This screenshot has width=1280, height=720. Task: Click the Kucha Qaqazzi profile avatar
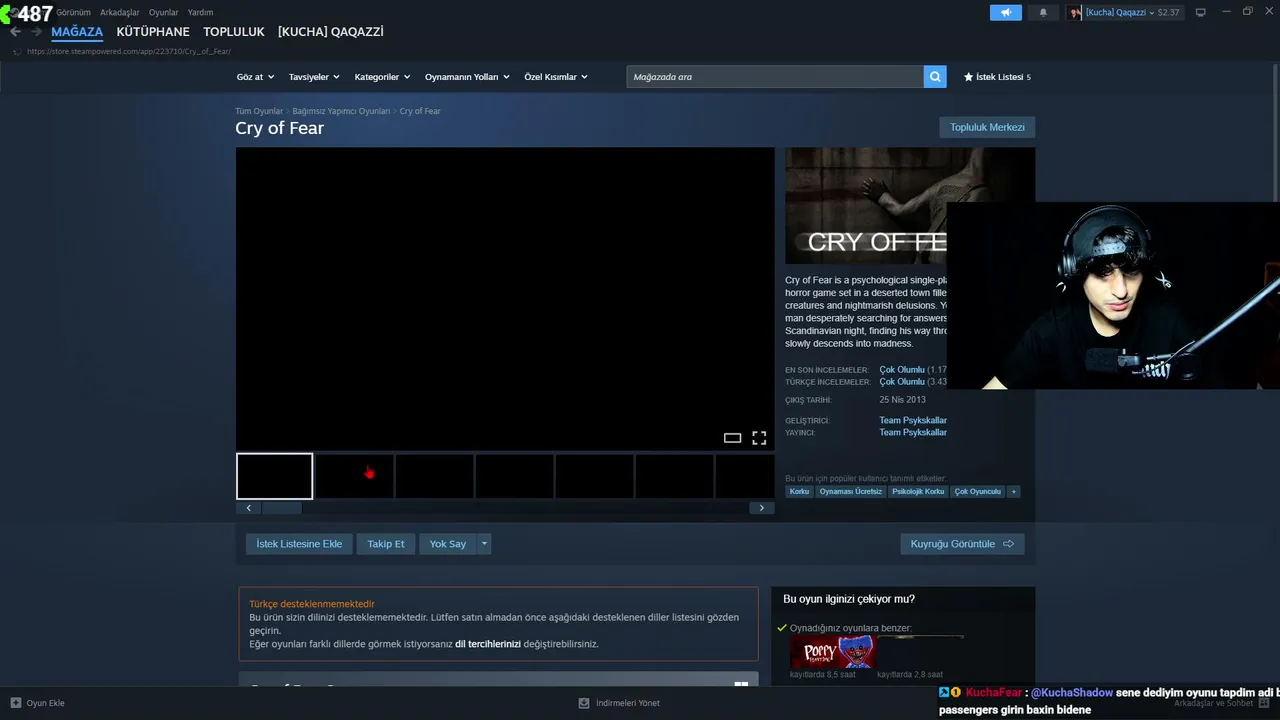(x=1075, y=12)
